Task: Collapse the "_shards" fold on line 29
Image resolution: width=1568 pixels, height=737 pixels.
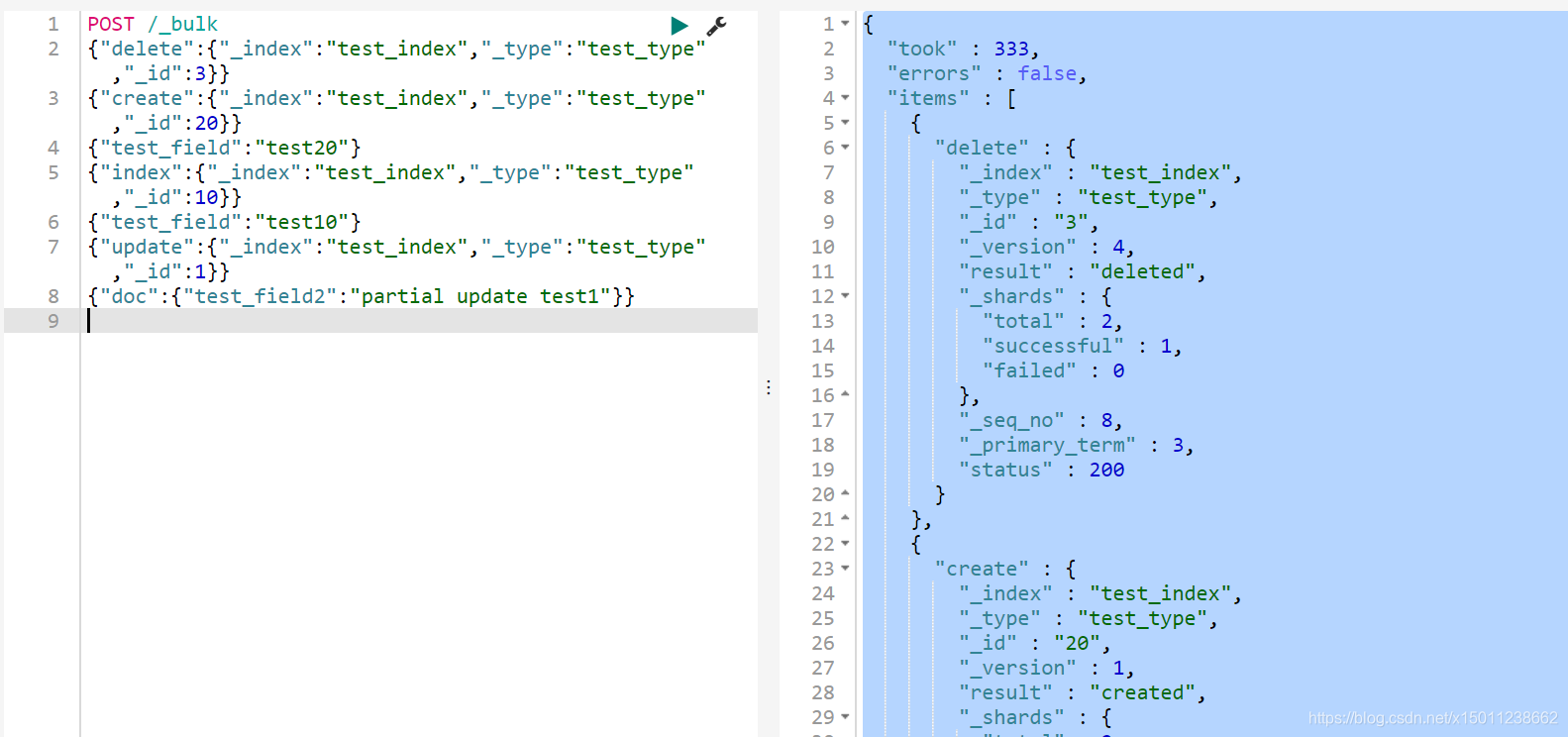Action: point(845,717)
